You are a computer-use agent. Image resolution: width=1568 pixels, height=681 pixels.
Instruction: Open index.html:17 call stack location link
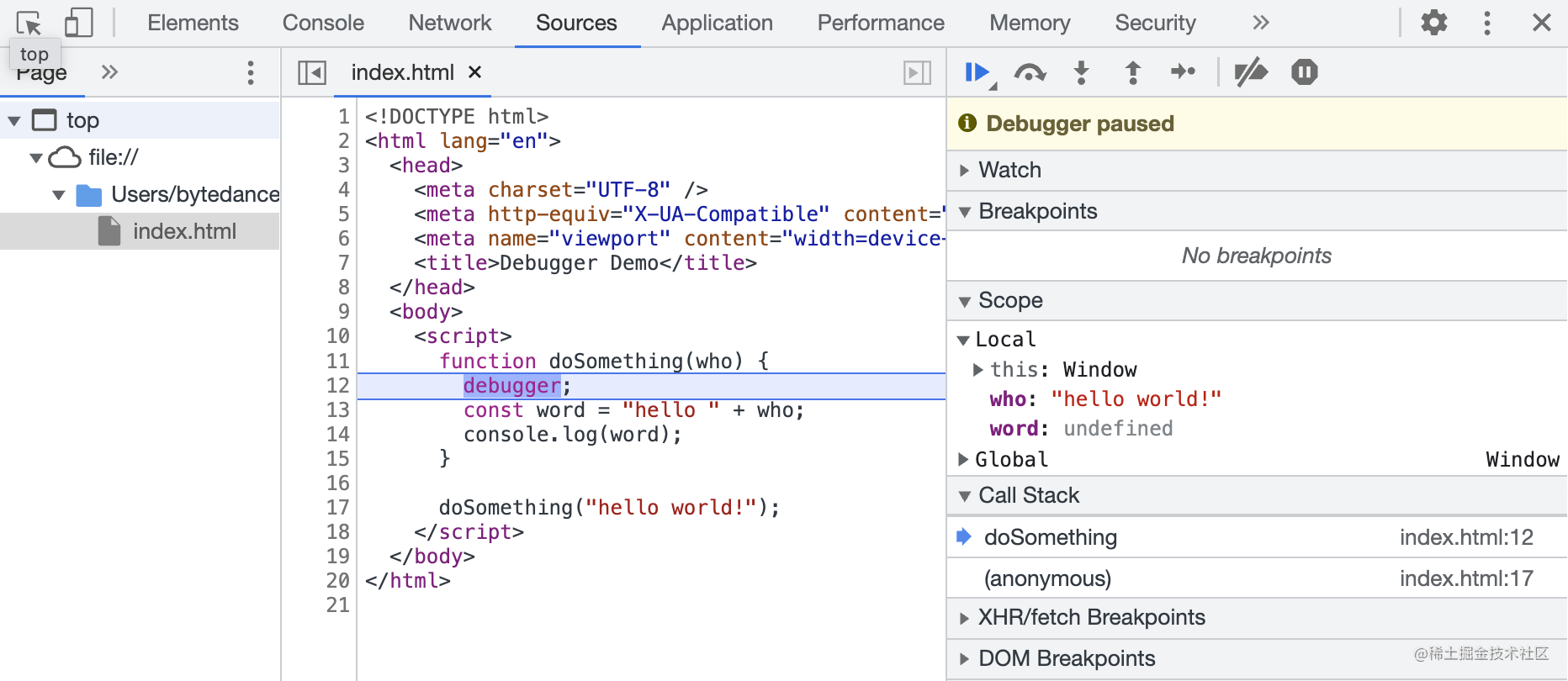point(1466,578)
